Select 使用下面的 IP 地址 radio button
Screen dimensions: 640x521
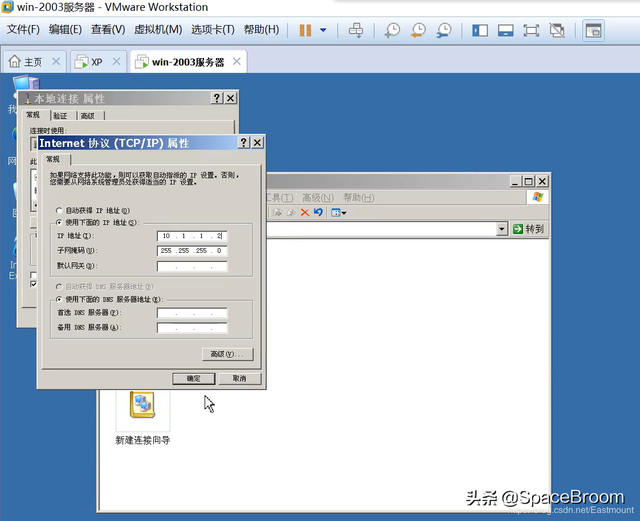(59, 222)
